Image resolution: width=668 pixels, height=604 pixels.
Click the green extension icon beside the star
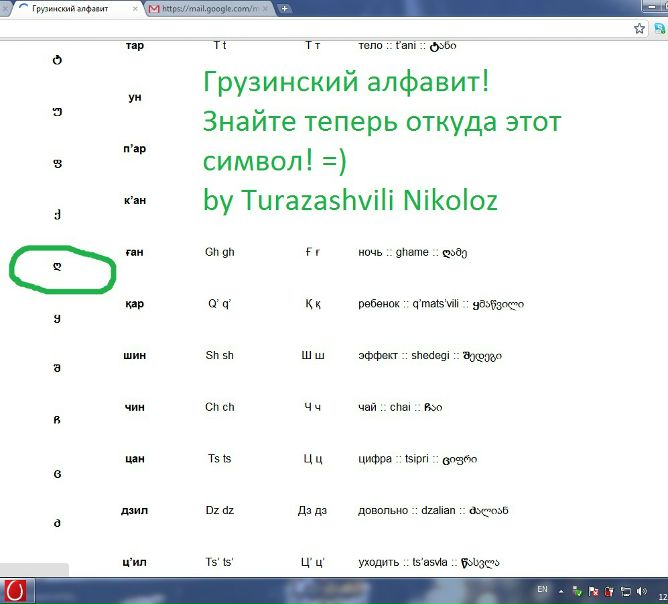pyautogui.click(x=657, y=29)
